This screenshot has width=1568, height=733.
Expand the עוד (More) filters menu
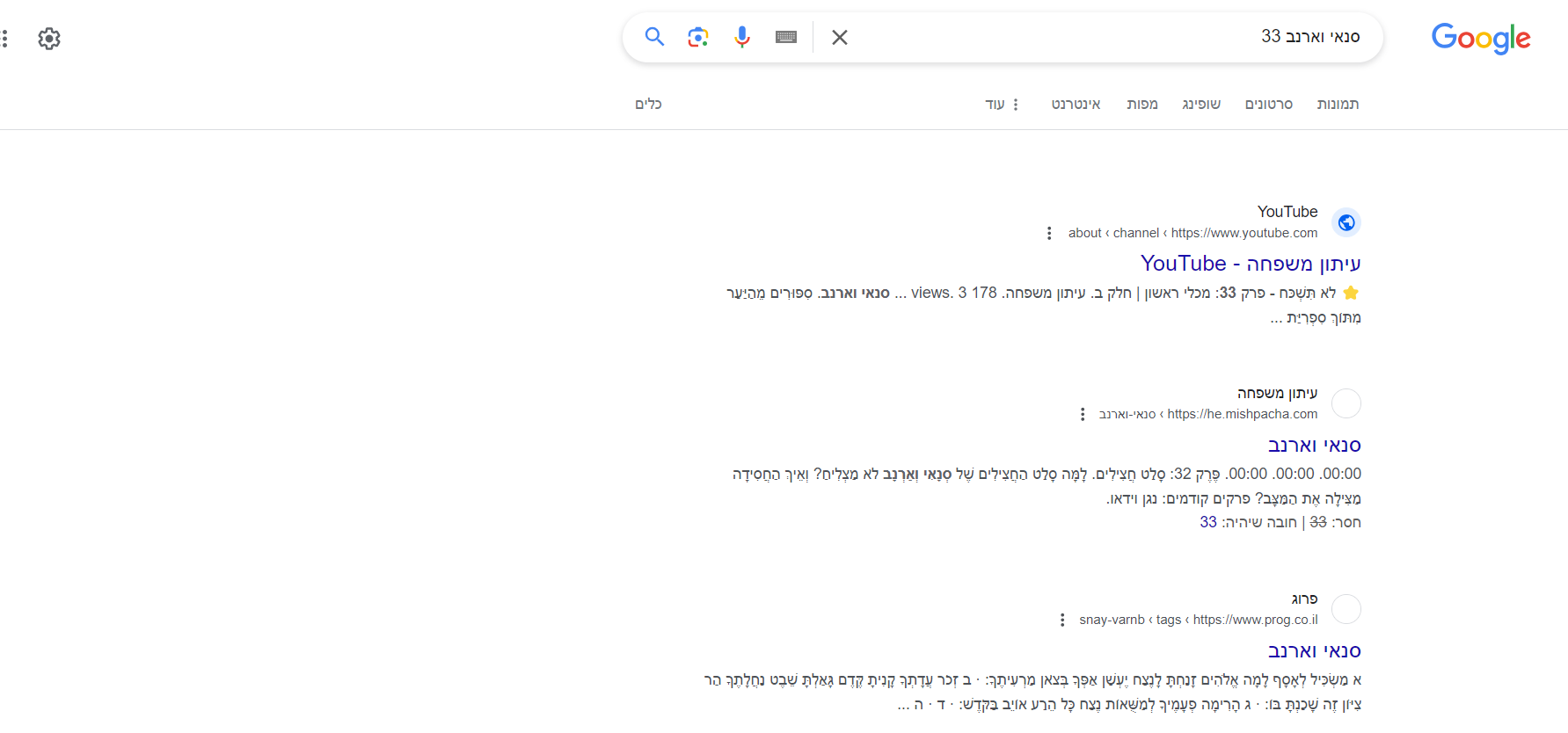point(1002,104)
